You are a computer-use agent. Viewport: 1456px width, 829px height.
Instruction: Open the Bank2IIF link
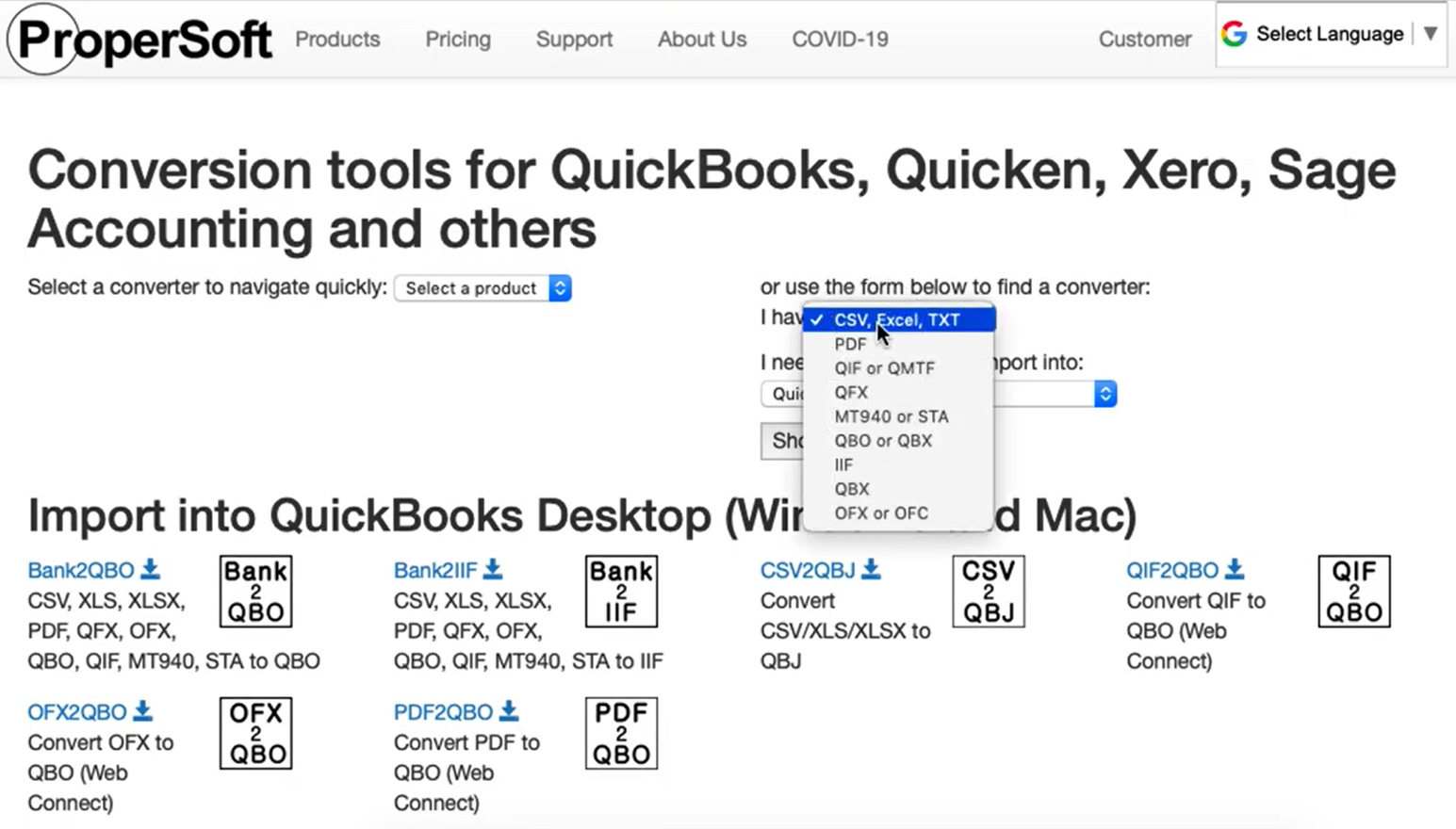[435, 570]
